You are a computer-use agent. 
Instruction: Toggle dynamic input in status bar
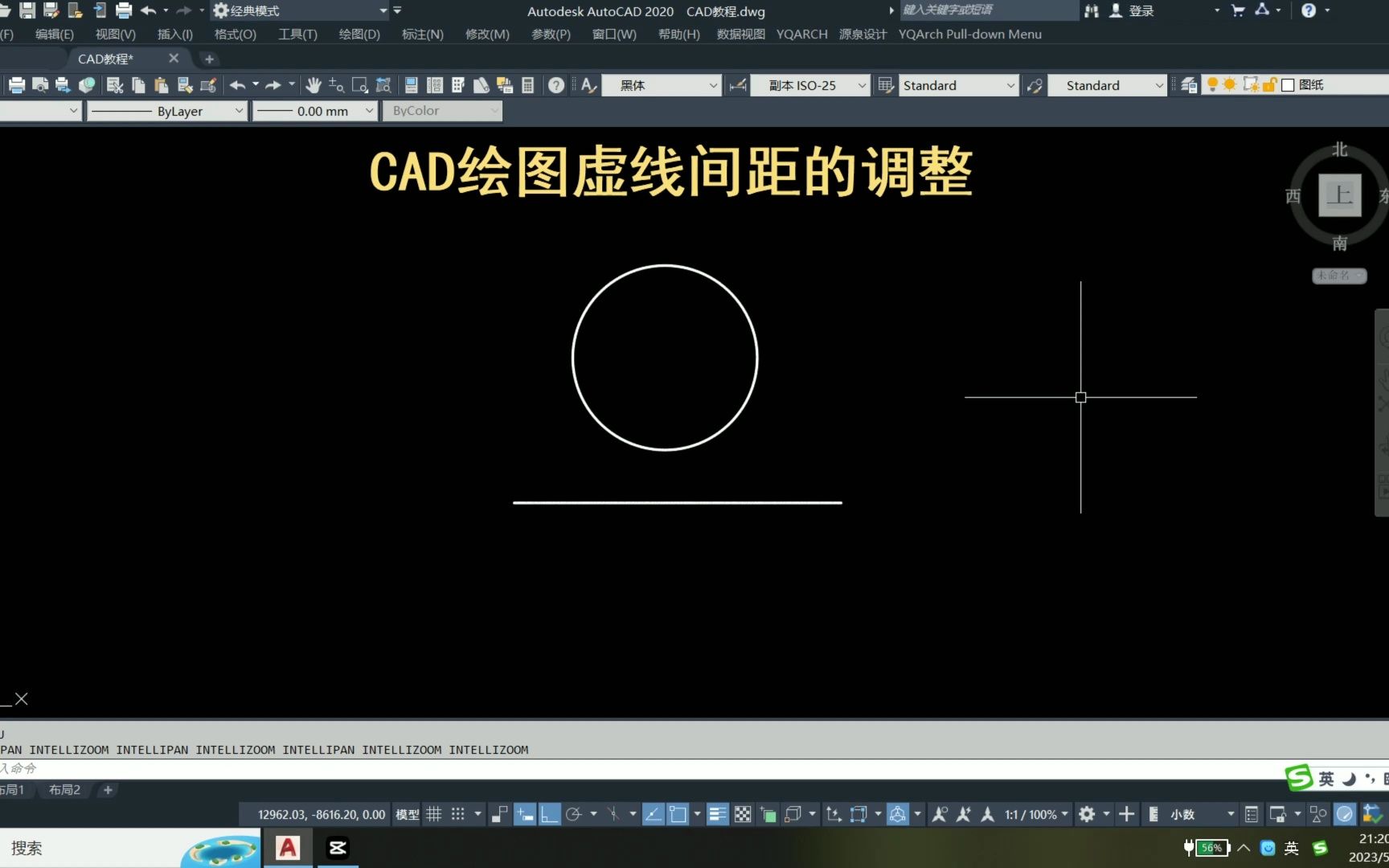tap(525, 814)
